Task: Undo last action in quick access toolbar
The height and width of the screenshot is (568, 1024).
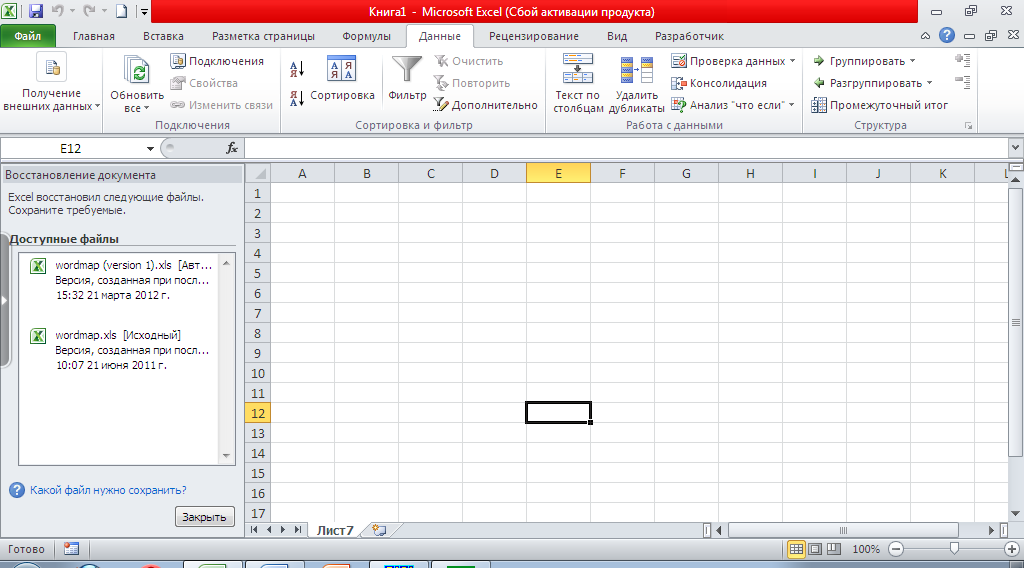Action: (x=57, y=11)
